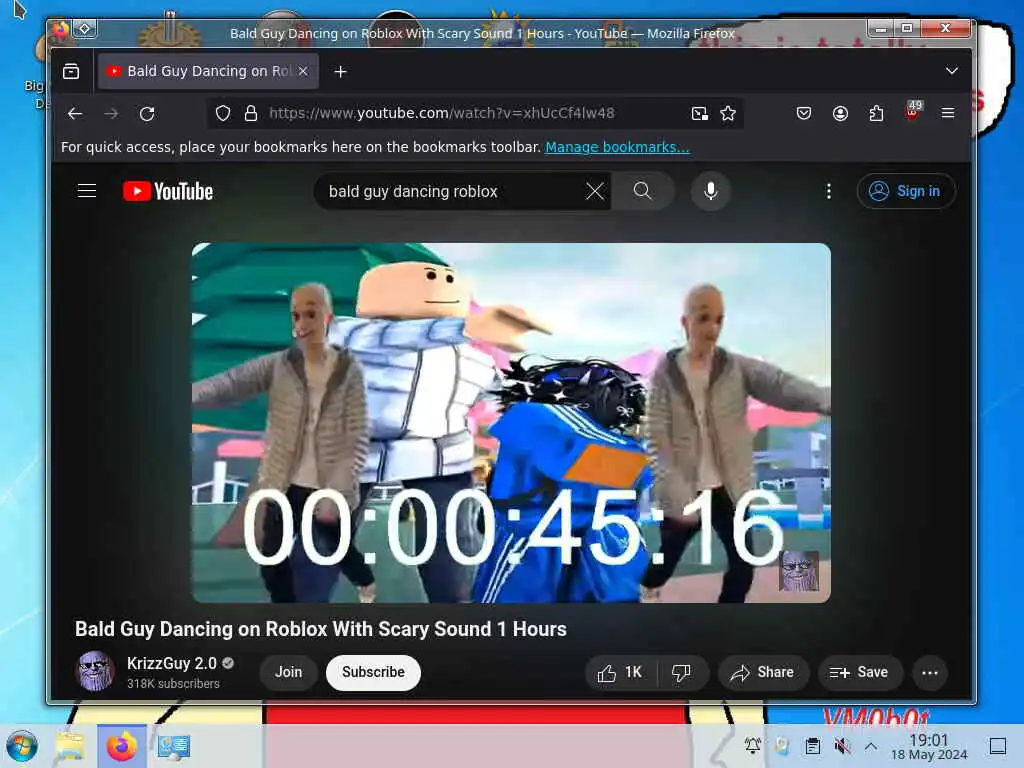Open tracking protection shield icon

pyautogui.click(x=223, y=114)
